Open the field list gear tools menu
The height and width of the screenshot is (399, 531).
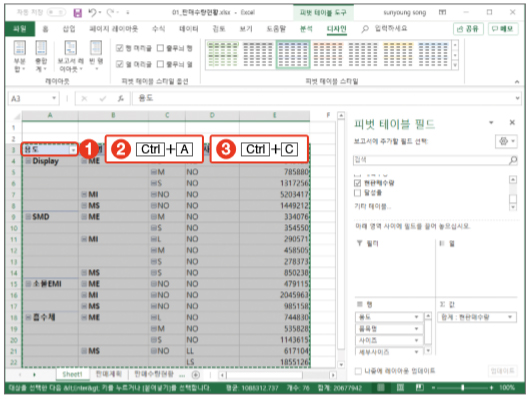[x=506, y=141]
